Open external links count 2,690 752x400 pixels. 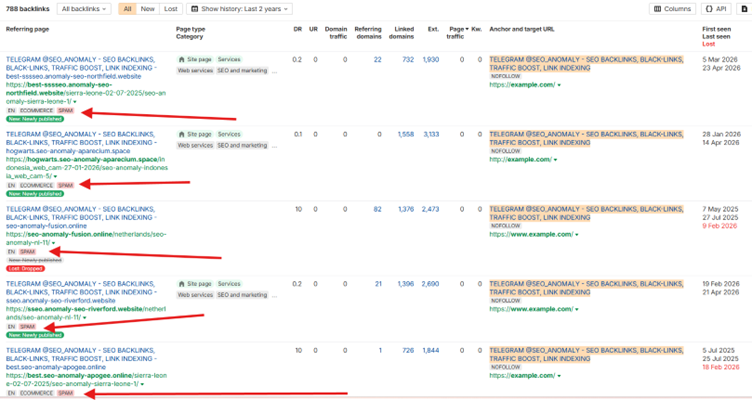[431, 284]
